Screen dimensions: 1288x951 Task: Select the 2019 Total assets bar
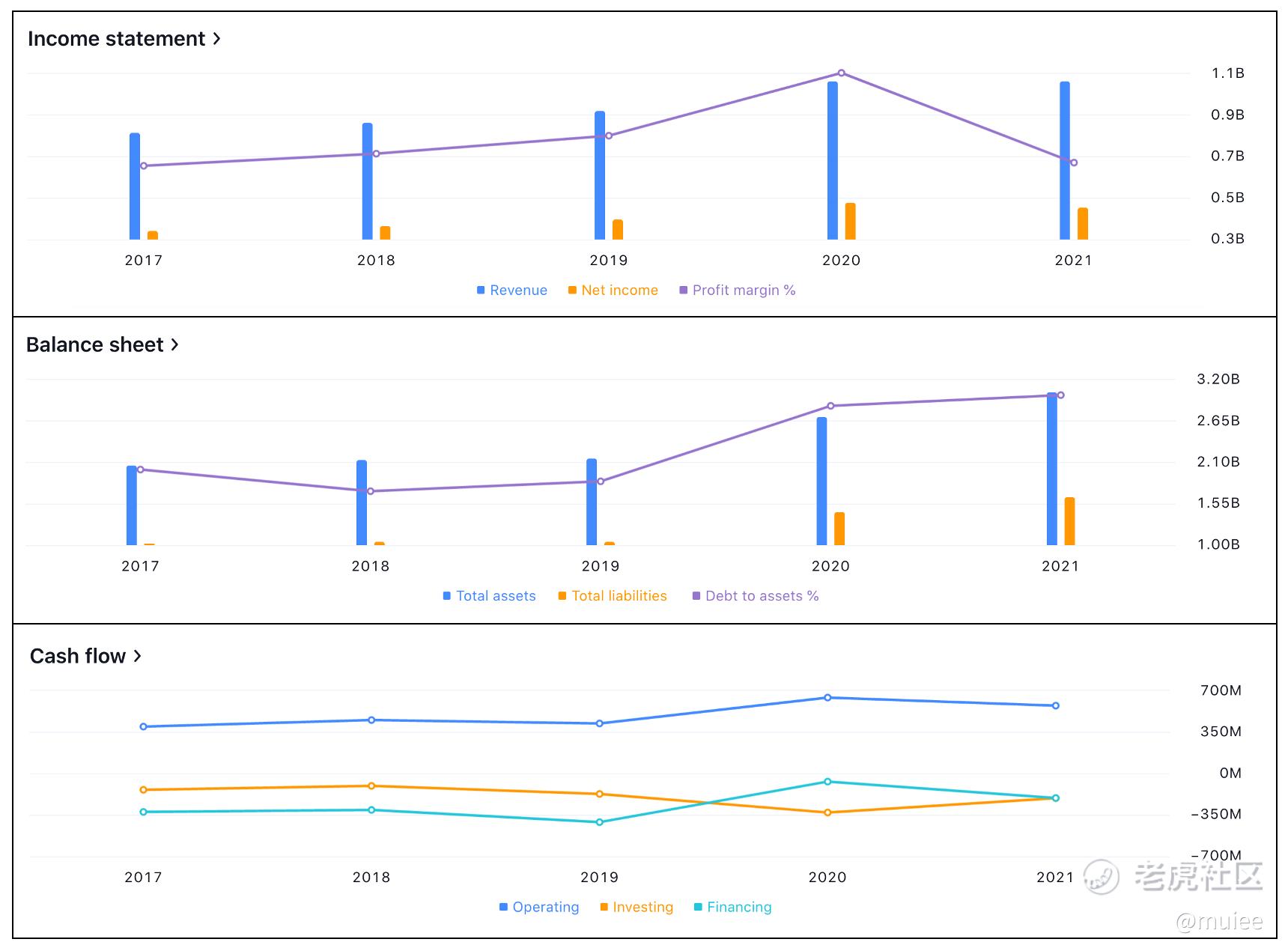[592, 502]
